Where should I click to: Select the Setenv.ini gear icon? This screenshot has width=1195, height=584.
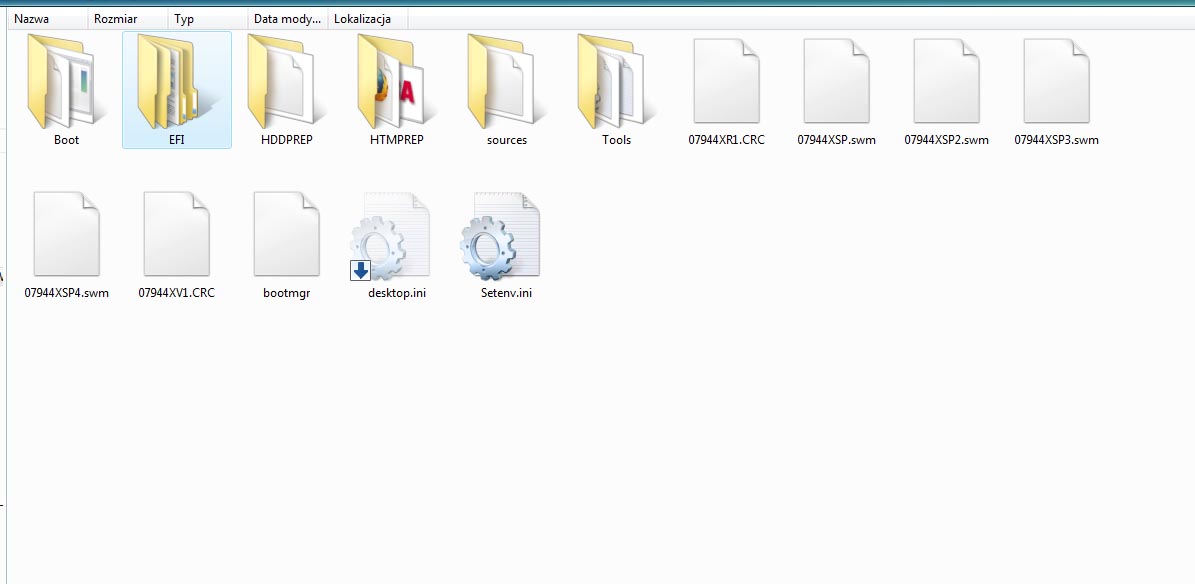tap(501, 236)
